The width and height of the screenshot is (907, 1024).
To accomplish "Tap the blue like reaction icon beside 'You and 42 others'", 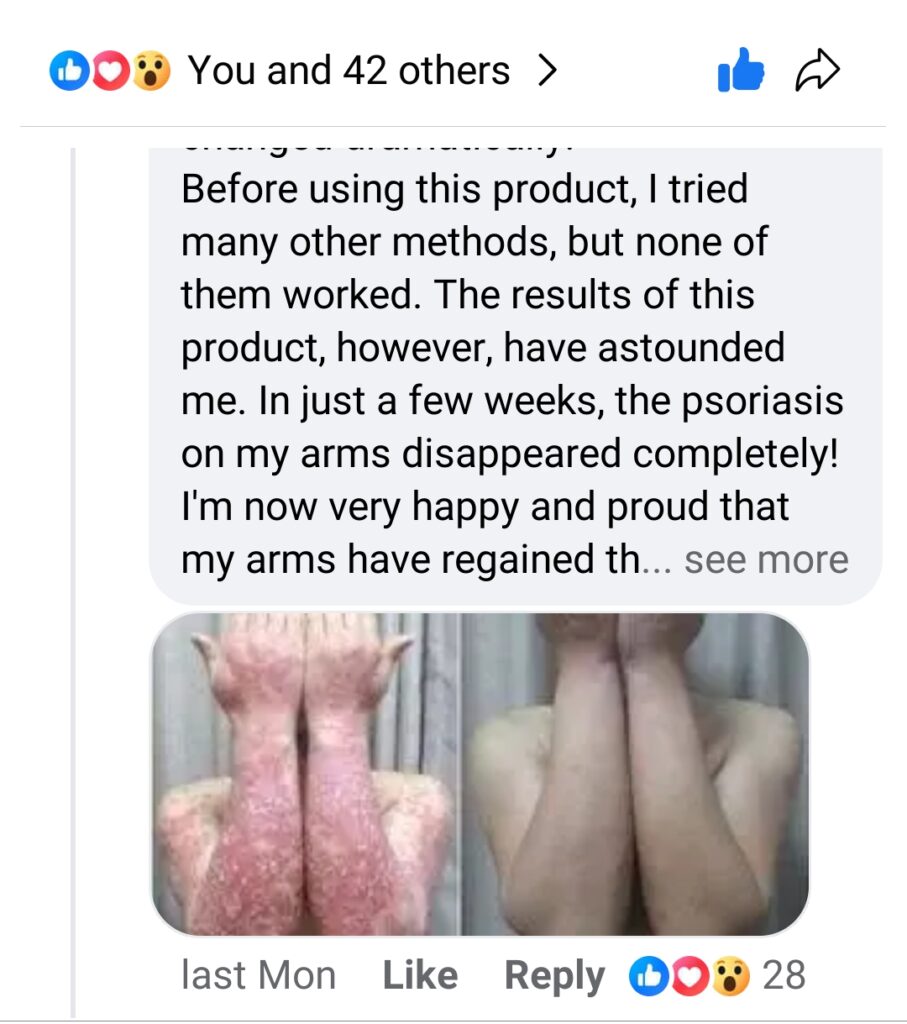I will coord(67,72).
